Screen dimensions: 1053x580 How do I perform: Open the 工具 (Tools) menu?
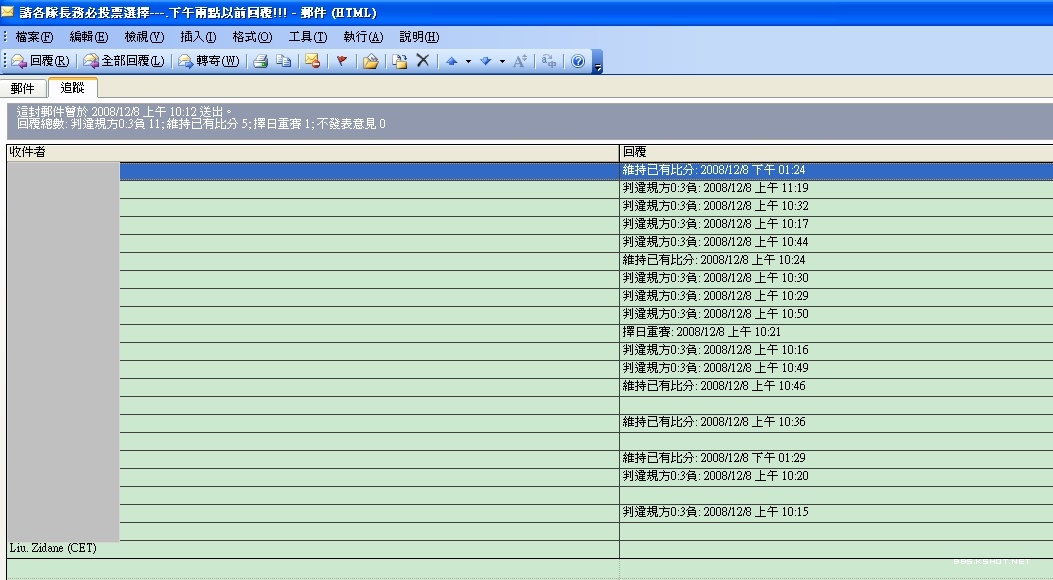(x=307, y=37)
